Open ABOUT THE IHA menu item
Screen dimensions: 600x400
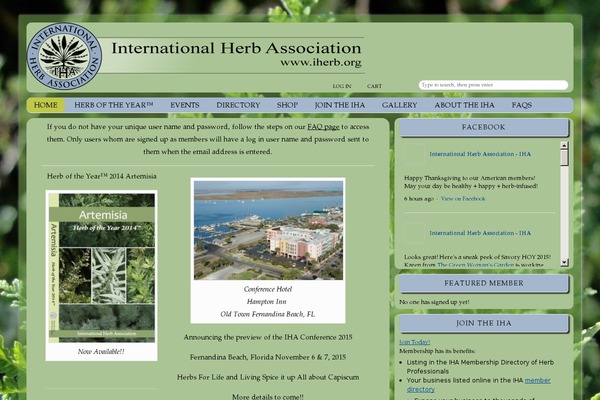tap(464, 105)
